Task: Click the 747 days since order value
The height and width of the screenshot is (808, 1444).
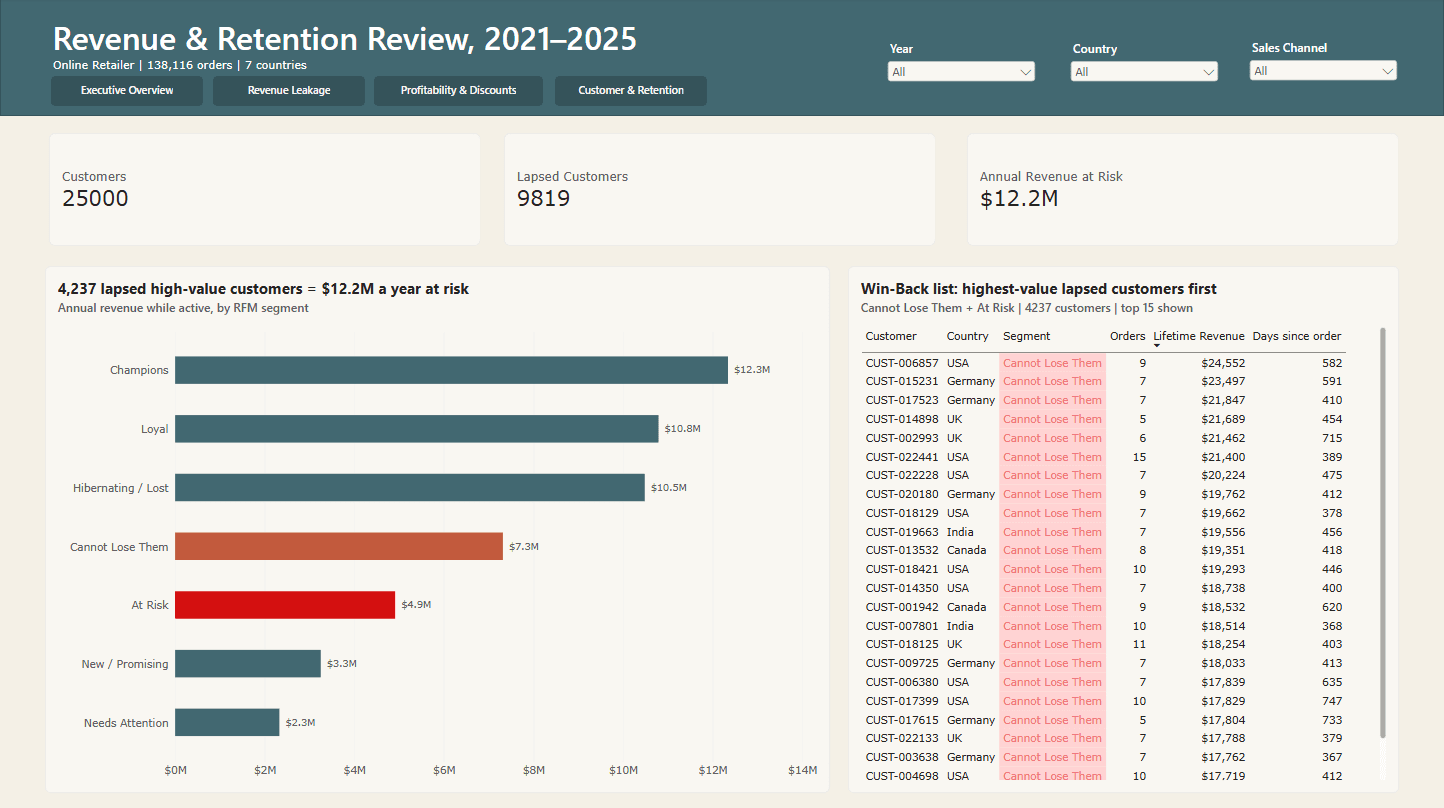Action: tap(1332, 701)
